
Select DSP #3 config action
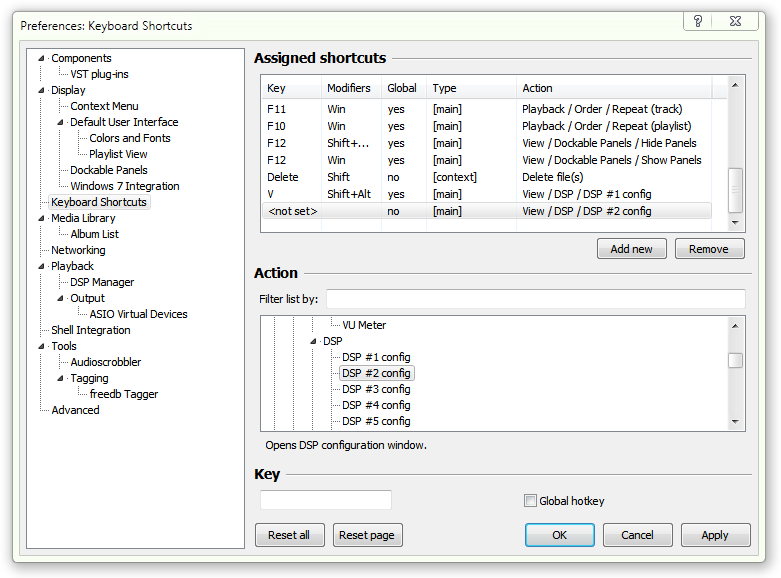click(x=376, y=389)
